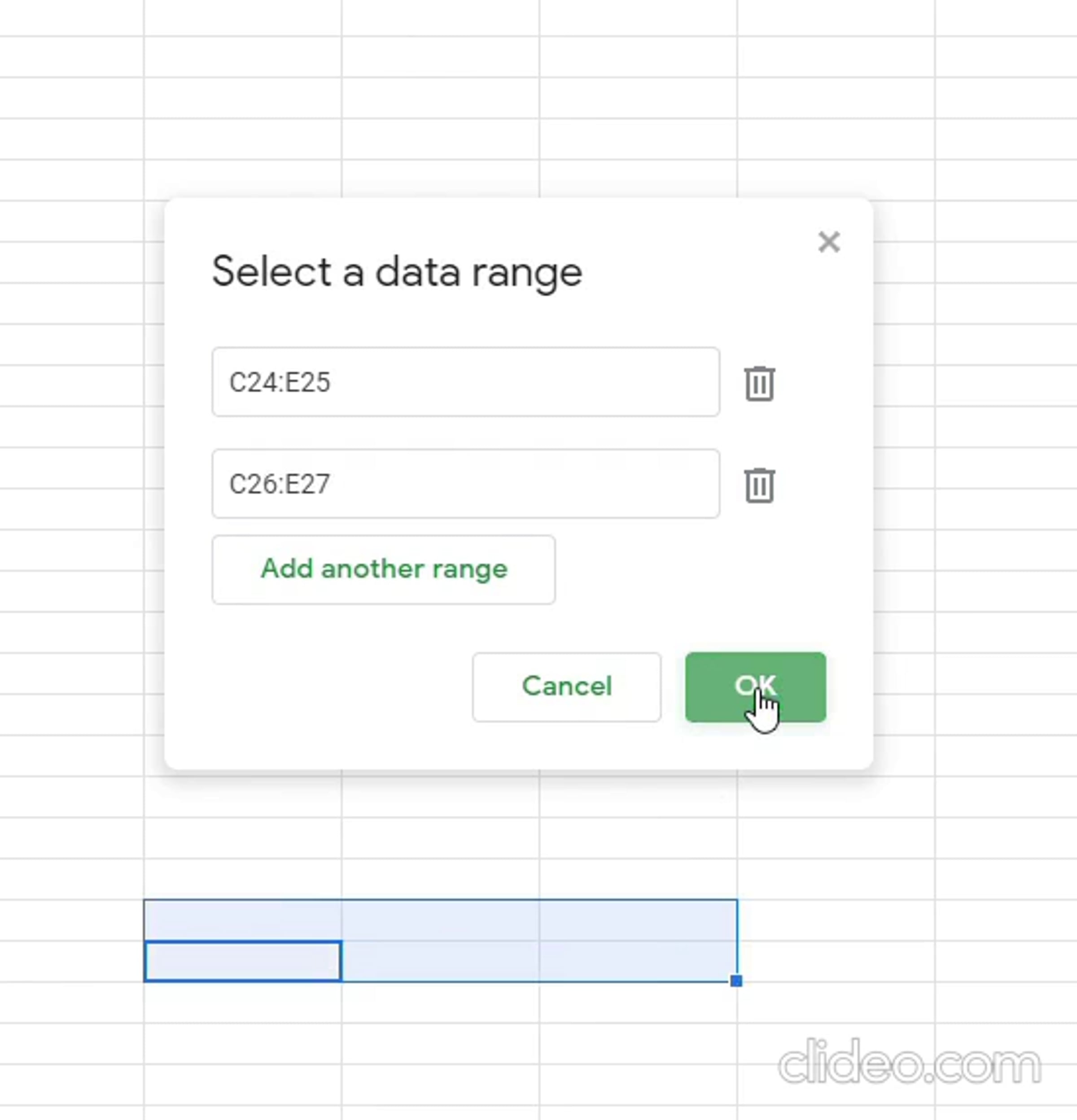Viewport: 1077px width, 1120px height.
Task: Select the cell directly above the highlighted range's top-left cell
Action: click(x=243, y=879)
